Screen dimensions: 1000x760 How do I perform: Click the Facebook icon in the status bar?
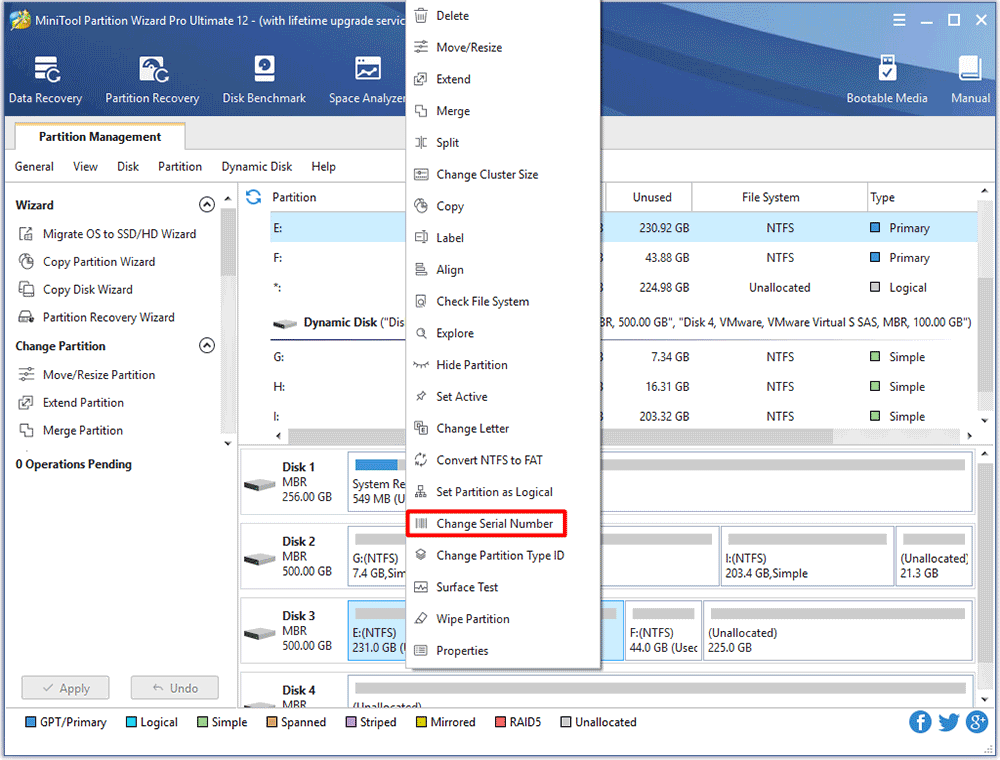919,721
